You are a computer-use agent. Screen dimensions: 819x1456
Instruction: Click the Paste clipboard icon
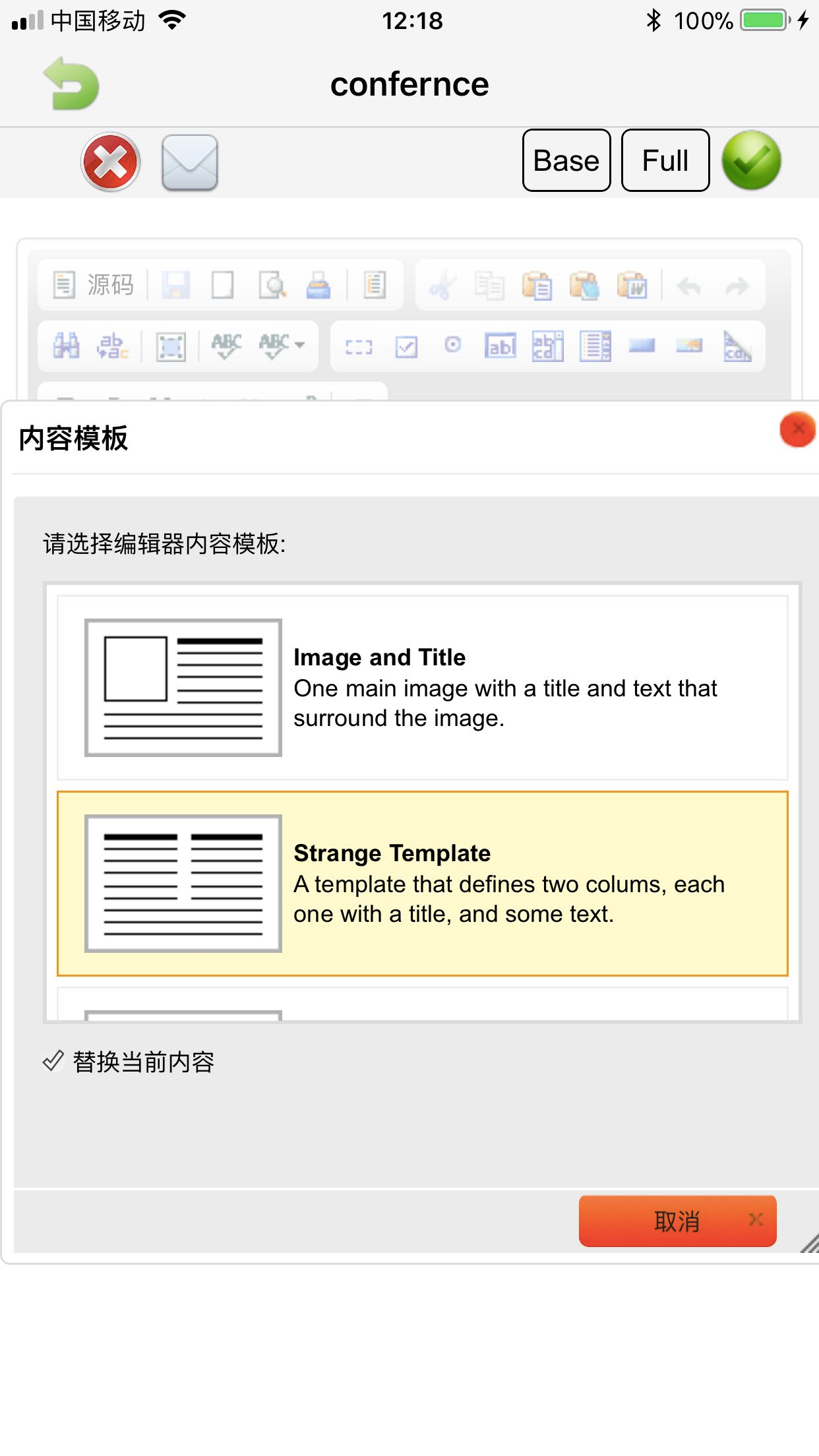coord(537,286)
